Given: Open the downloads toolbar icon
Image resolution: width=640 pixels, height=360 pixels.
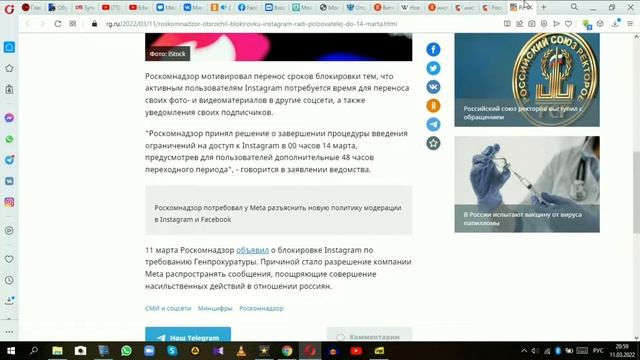Looking at the screenshot, I should point(616,24).
